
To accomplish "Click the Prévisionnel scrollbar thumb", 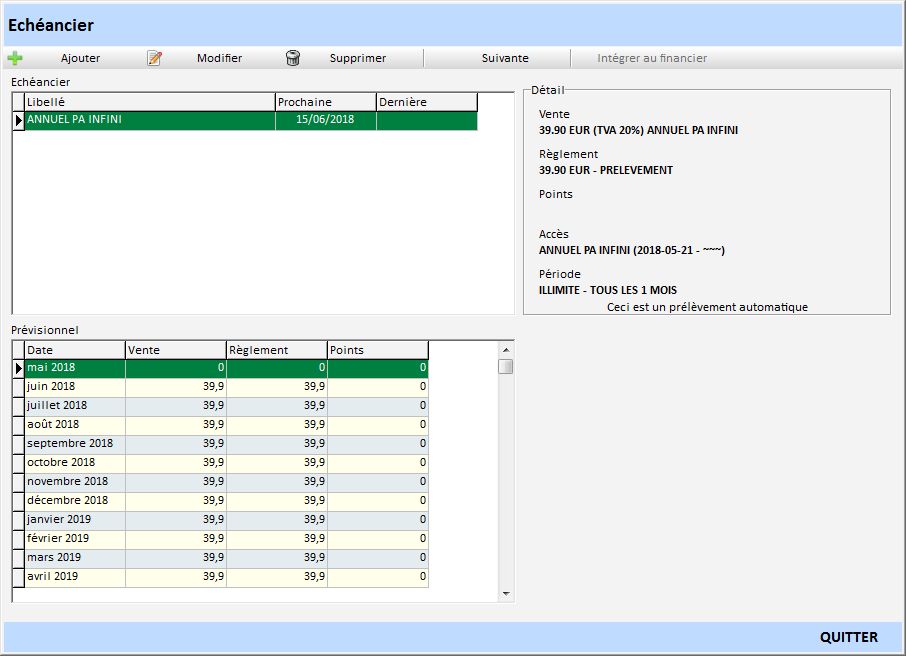I will coord(506,367).
